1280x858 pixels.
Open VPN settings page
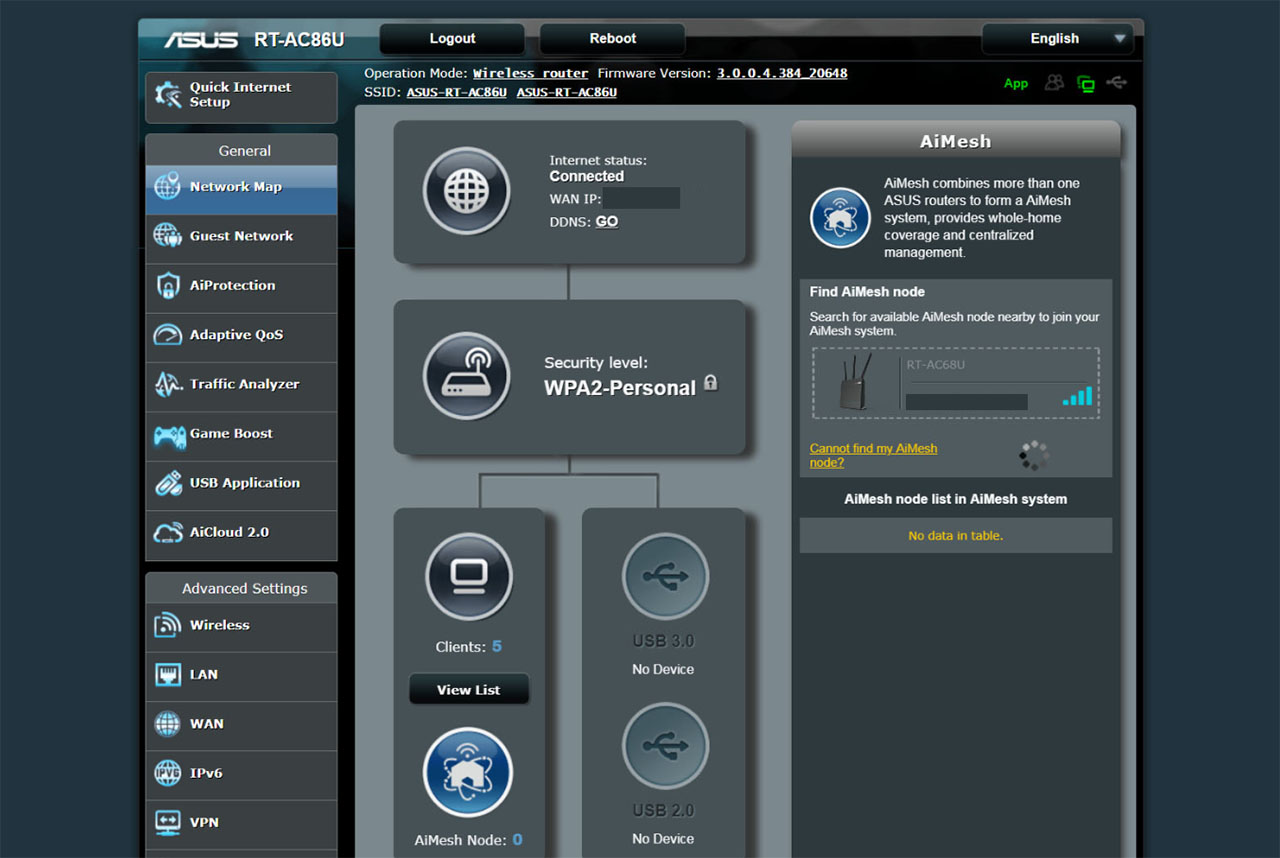241,823
